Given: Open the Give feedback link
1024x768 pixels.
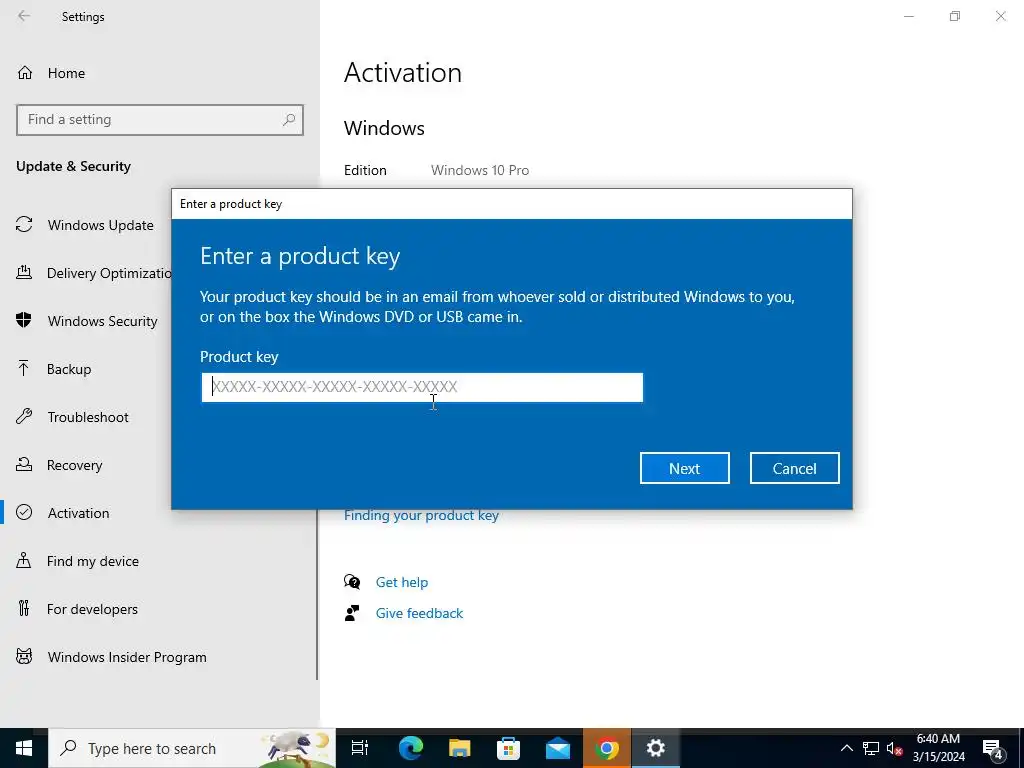Looking at the screenshot, I should coord(419,613).
